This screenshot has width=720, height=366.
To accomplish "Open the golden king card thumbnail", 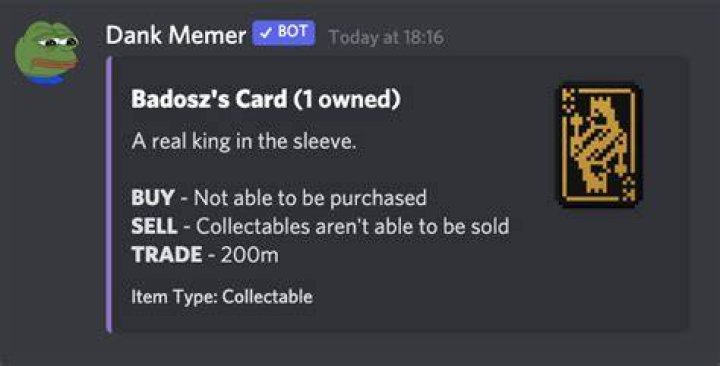I will pos(599,145).
